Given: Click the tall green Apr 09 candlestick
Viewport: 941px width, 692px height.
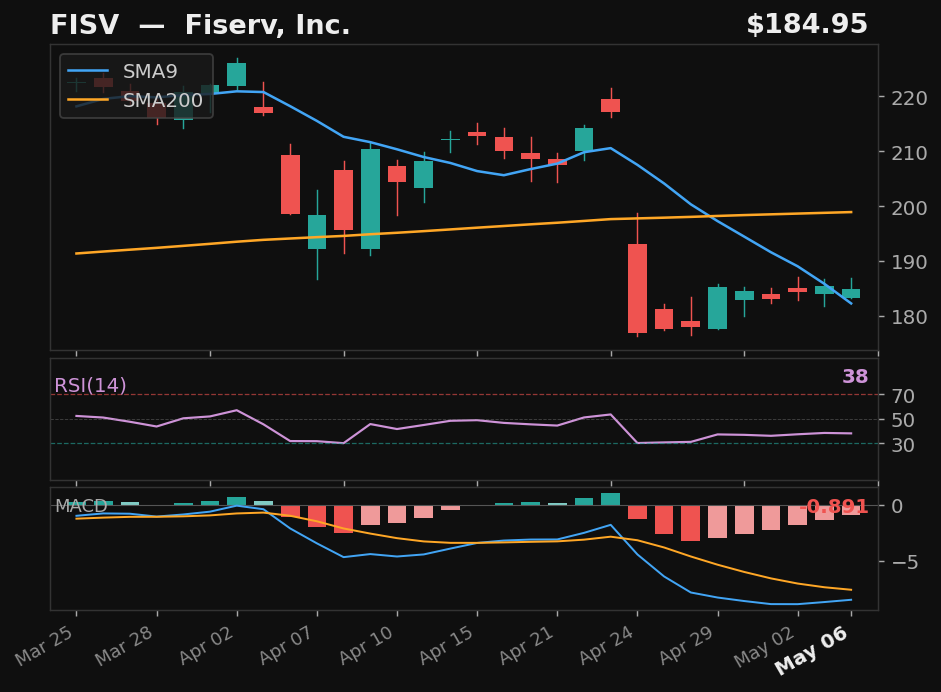Looking at the screenshot, I should tap(370, 199).
